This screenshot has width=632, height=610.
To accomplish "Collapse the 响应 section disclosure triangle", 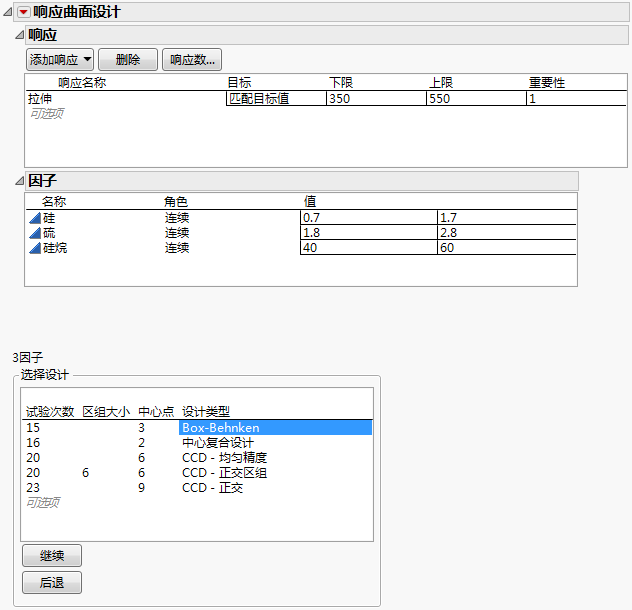I will click(19, 35).
